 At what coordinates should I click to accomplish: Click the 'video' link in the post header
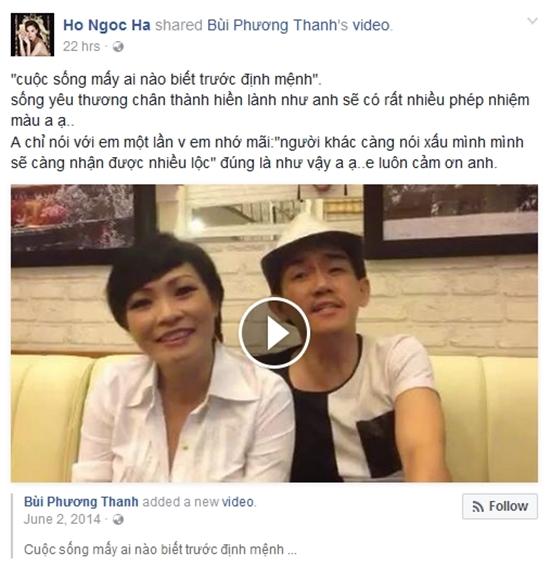(x=371, y=25)
